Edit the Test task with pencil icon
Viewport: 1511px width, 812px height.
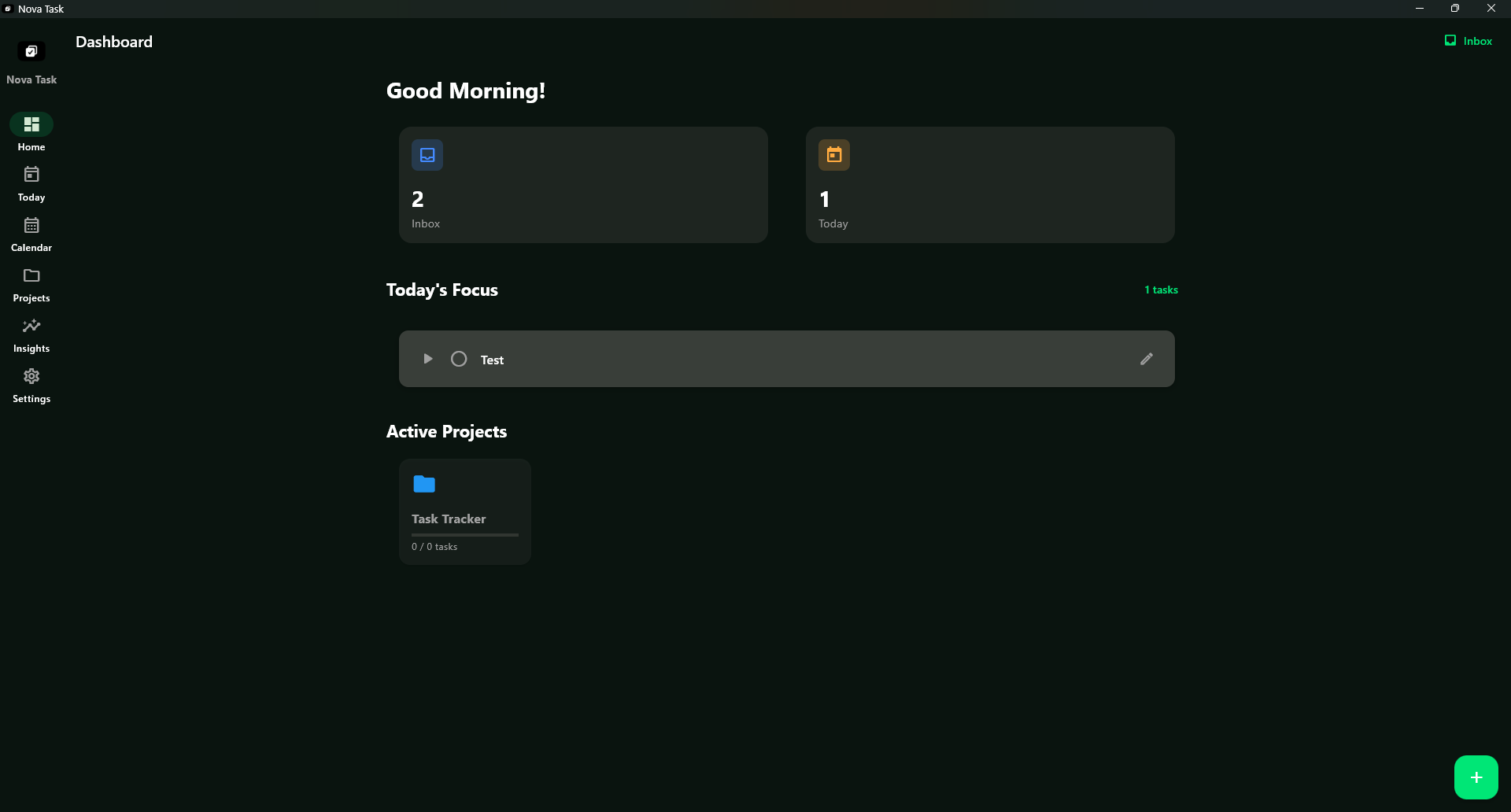point(1147,359)
